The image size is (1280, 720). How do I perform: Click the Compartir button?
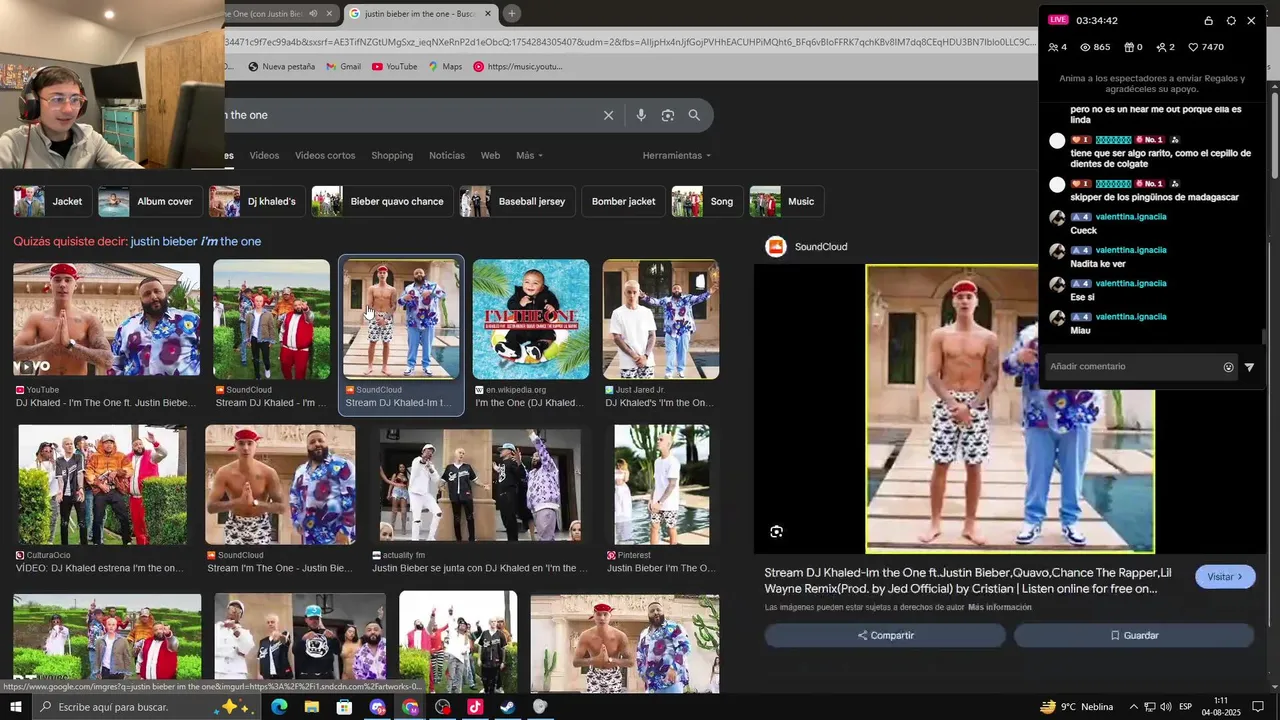click(x=885, y=635)
